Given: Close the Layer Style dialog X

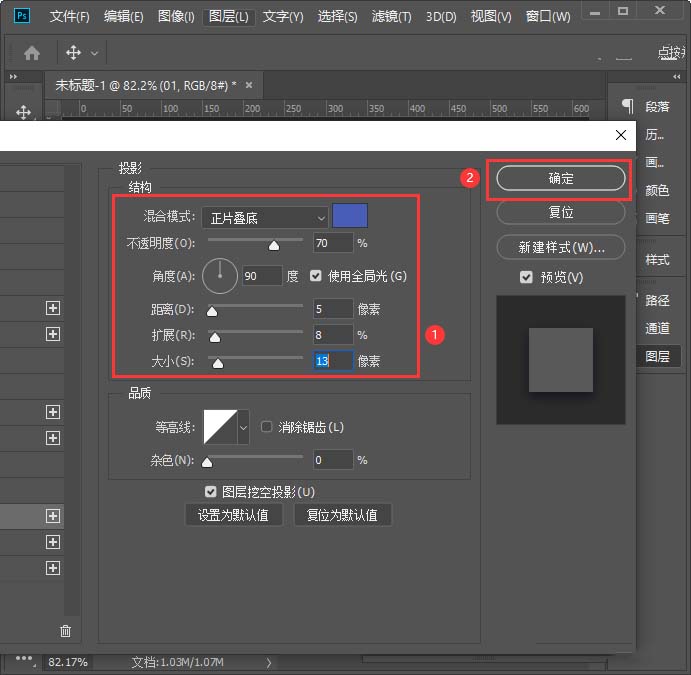Looking at the screenshot, I should pos(621,135).
